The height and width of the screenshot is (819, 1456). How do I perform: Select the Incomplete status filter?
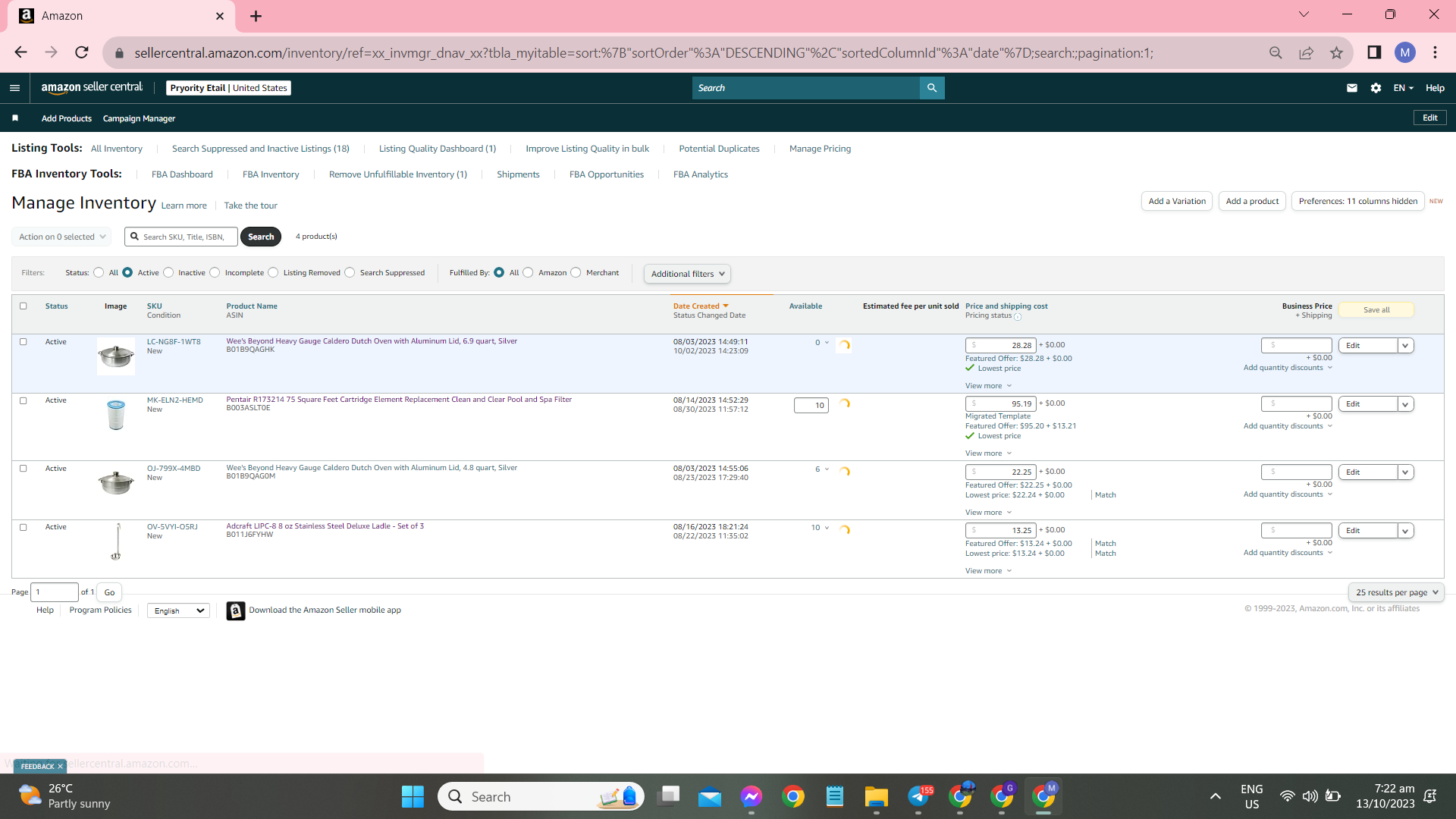click(215, 273)
